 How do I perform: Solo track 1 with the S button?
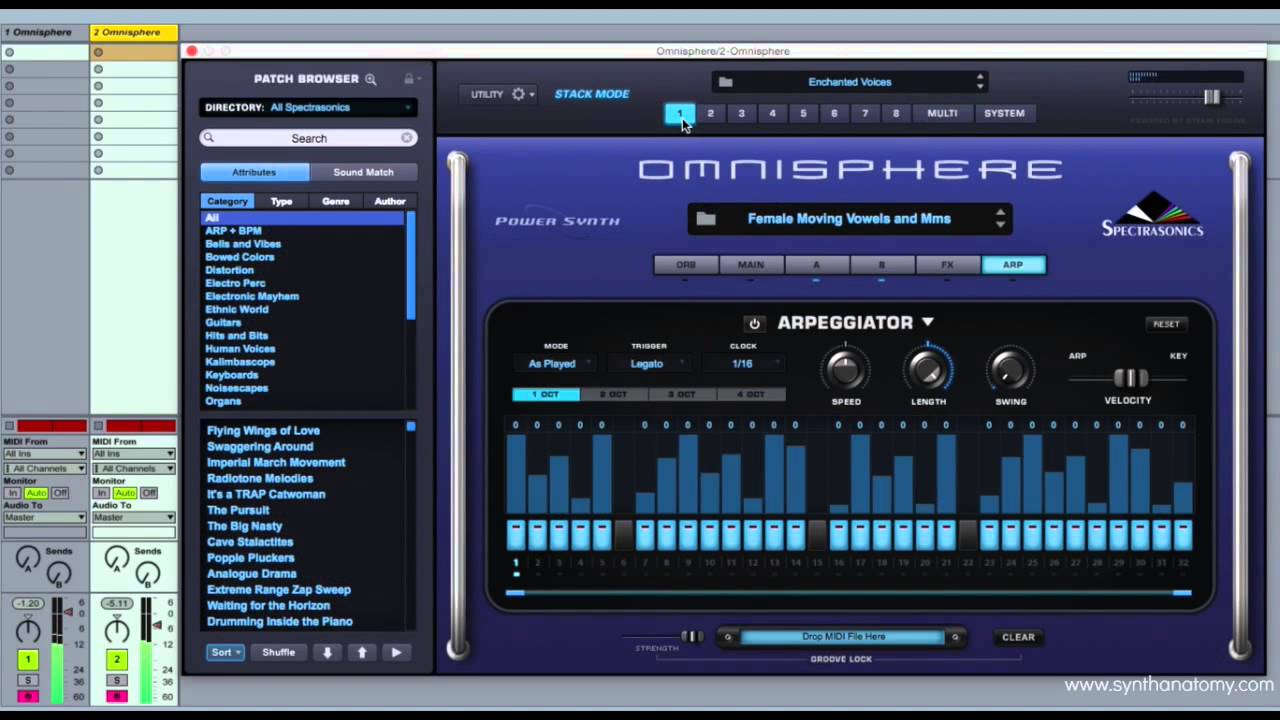[28, 681]
